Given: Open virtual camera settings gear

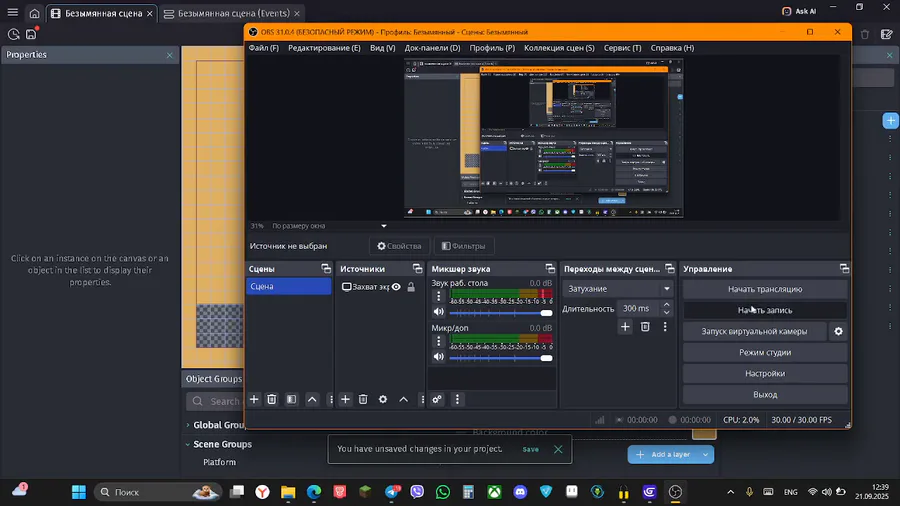Looking at the screenshot, I should pos(839,331).
